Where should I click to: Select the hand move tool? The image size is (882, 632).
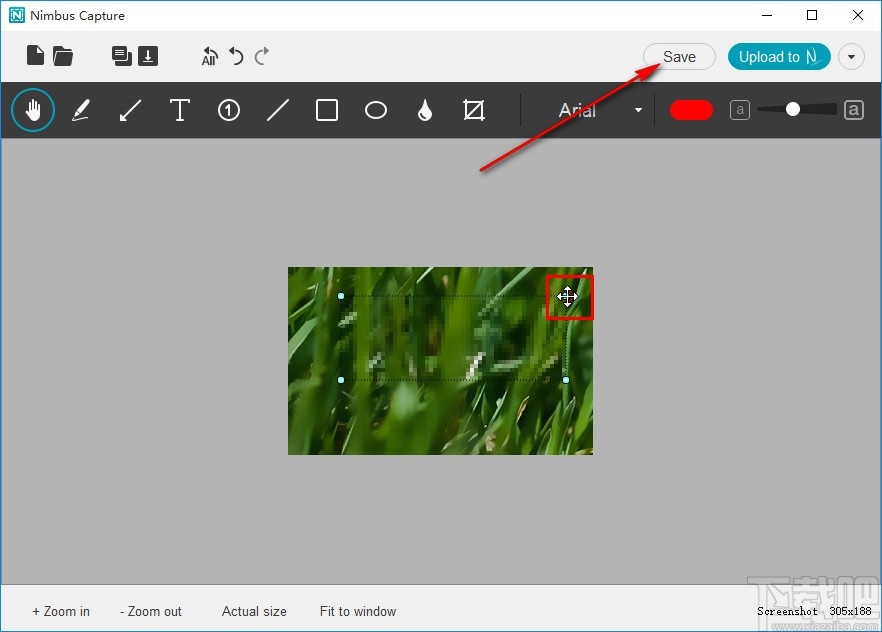pos(33,110)
